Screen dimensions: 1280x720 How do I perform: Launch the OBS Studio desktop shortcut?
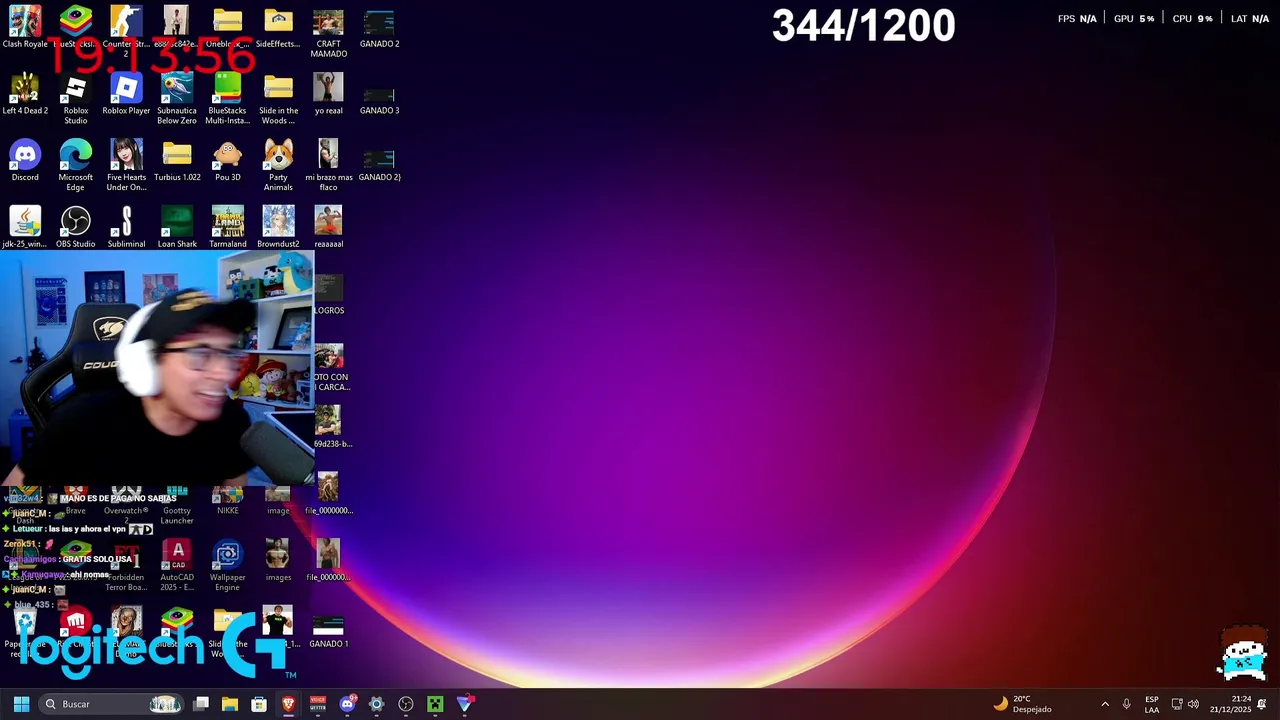[x=76, y=228]
